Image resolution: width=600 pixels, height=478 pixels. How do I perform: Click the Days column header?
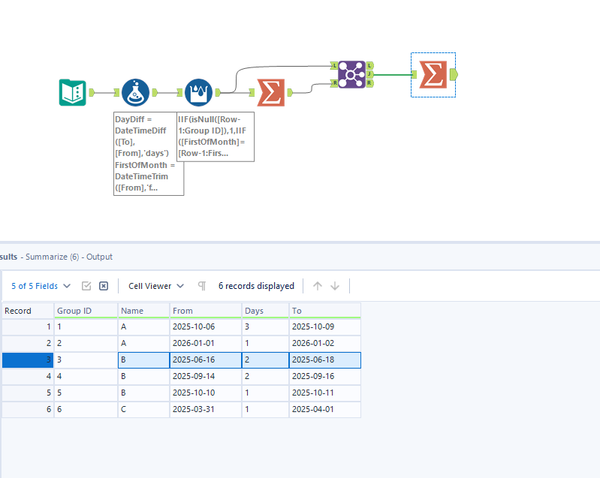[x=265, y=310]
